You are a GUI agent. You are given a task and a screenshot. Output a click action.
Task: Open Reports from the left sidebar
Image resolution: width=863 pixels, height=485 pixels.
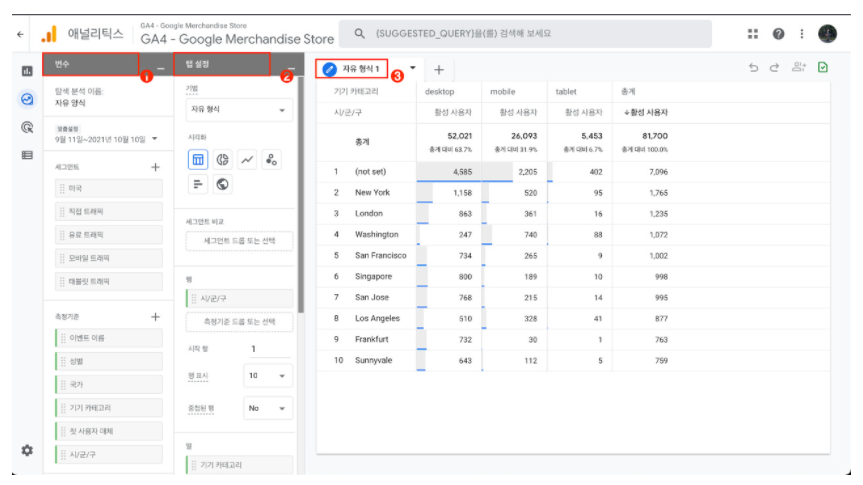[27, 71]
